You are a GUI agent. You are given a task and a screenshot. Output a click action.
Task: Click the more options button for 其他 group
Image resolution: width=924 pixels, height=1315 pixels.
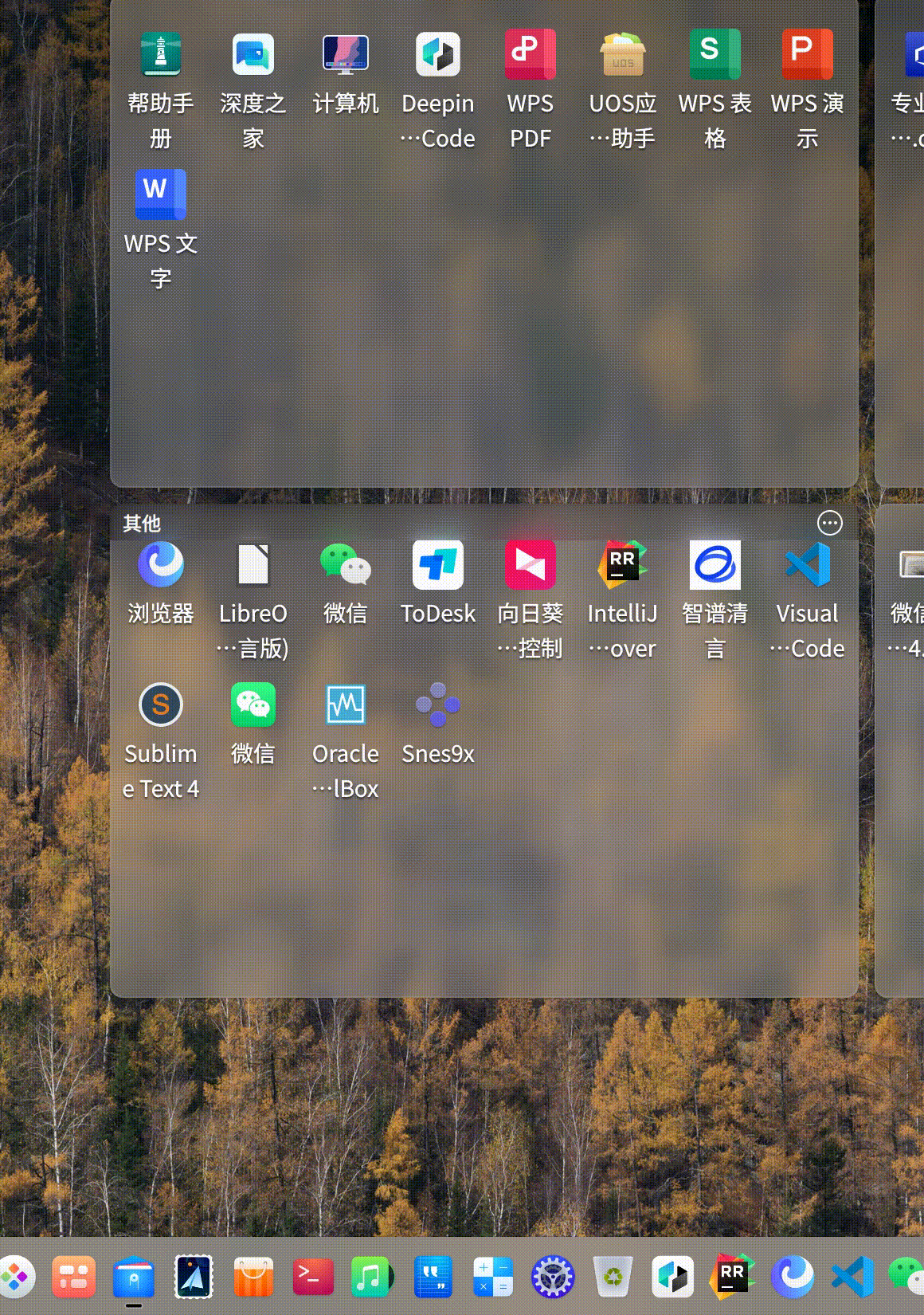[x=830, y=523]
